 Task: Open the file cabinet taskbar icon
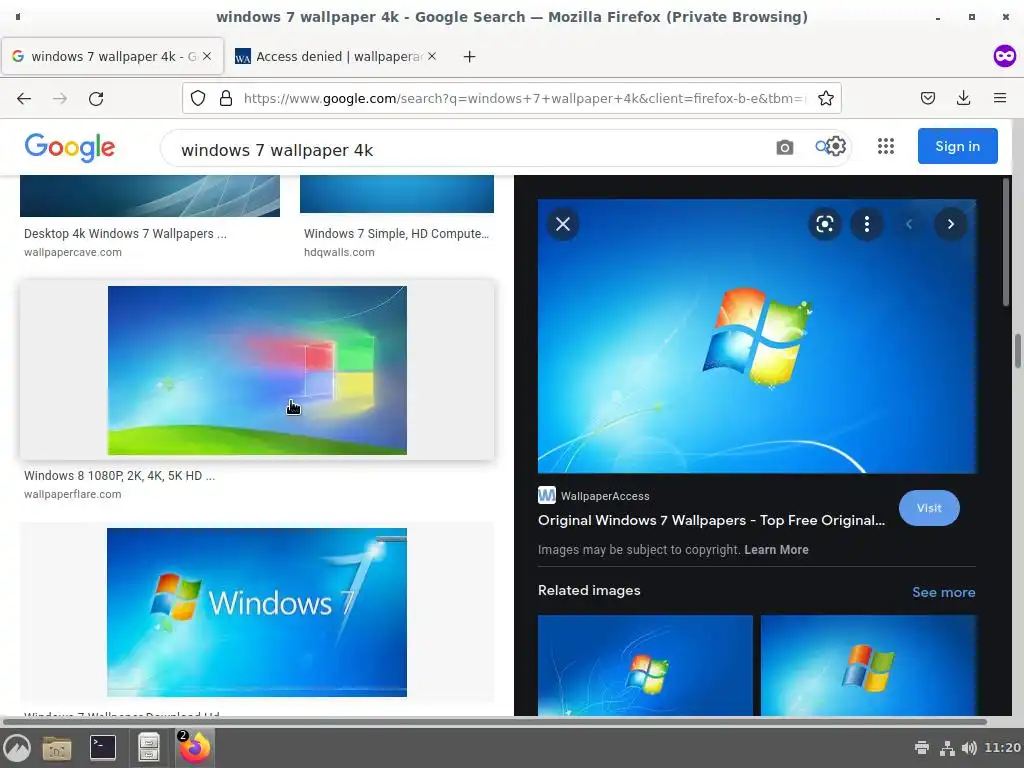click(x=149, y=748)
